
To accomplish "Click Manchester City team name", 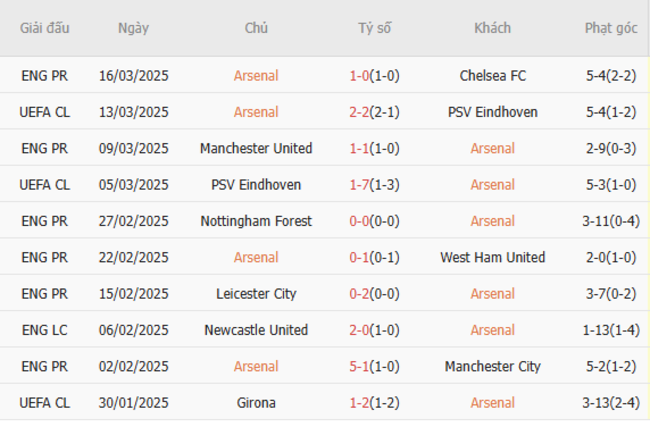I will (x=492, y=366).
